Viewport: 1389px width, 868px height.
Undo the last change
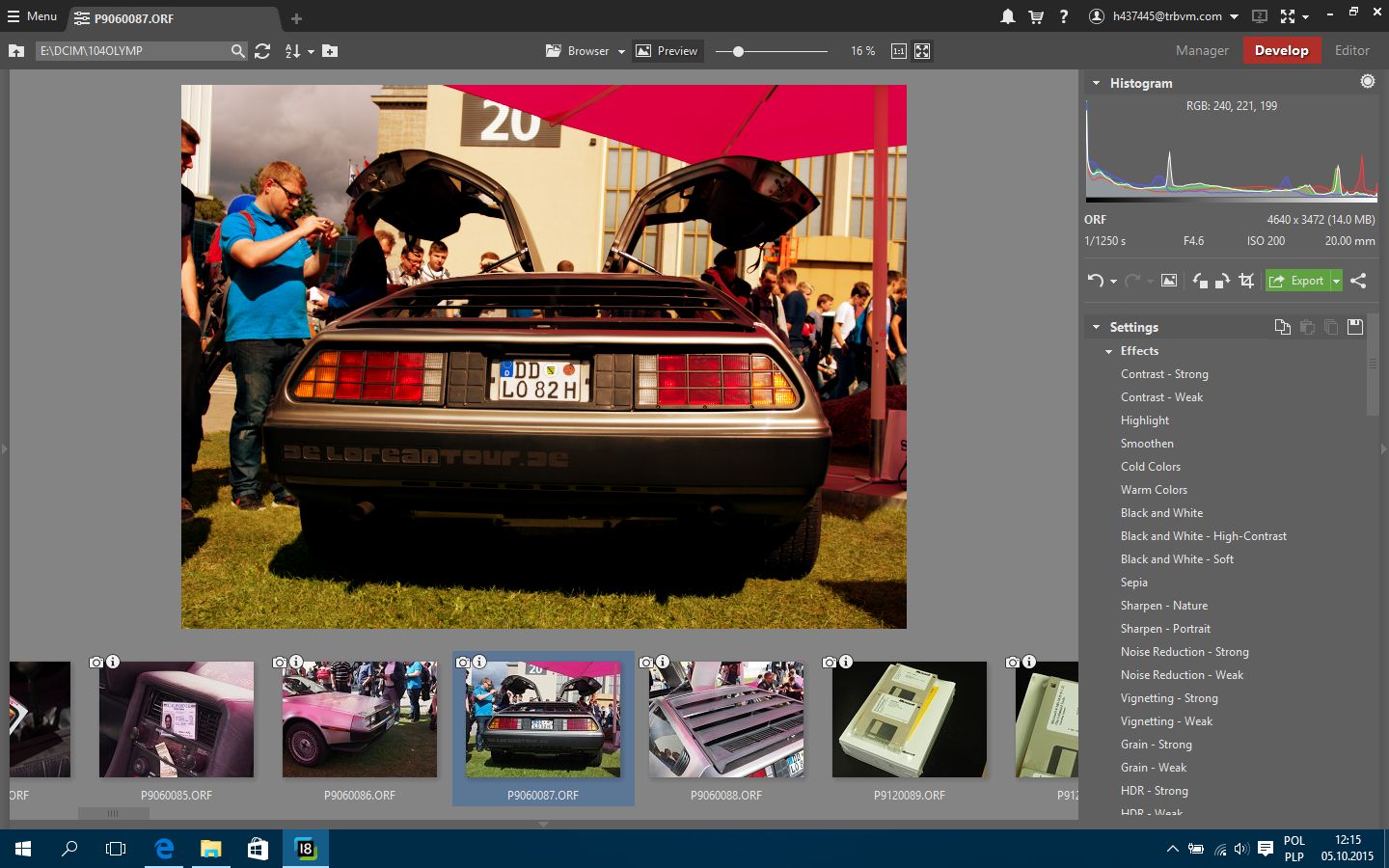click(1095, 281)
